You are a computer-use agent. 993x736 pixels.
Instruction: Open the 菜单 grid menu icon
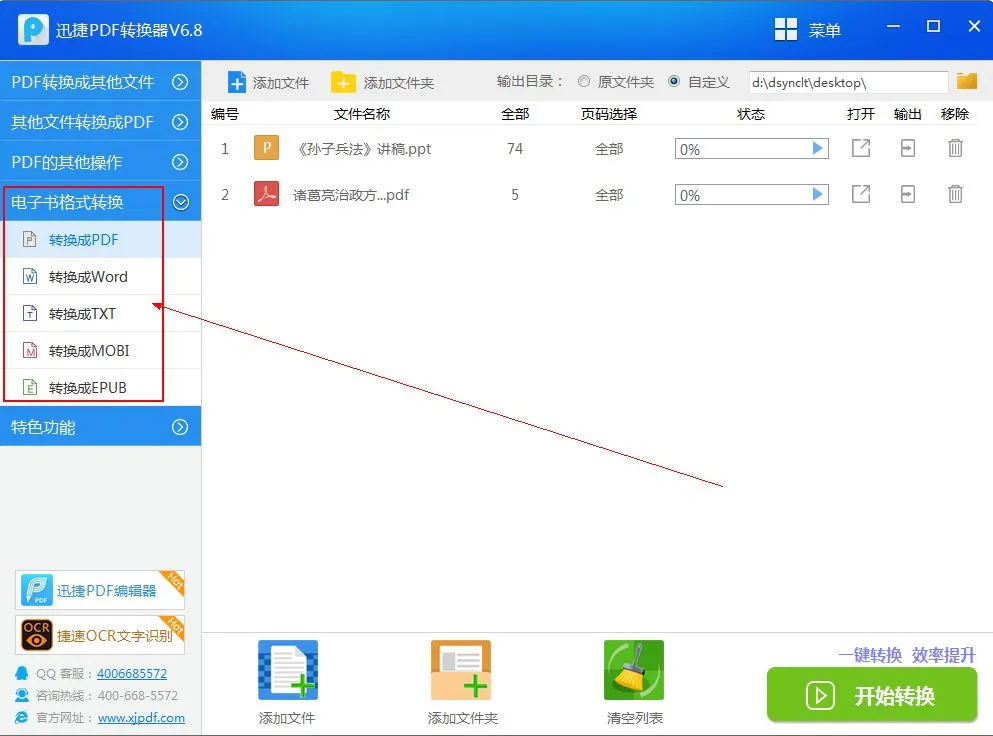click(x=786, y=29)
